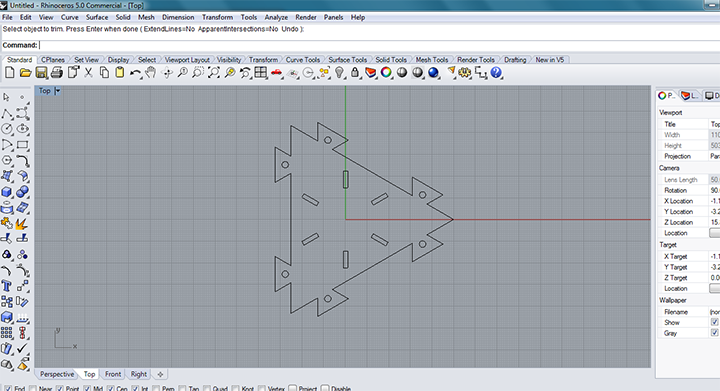The width and height of the screenshot is (720, 391).
Task: Open the File menu
Action: pos(7,17)
